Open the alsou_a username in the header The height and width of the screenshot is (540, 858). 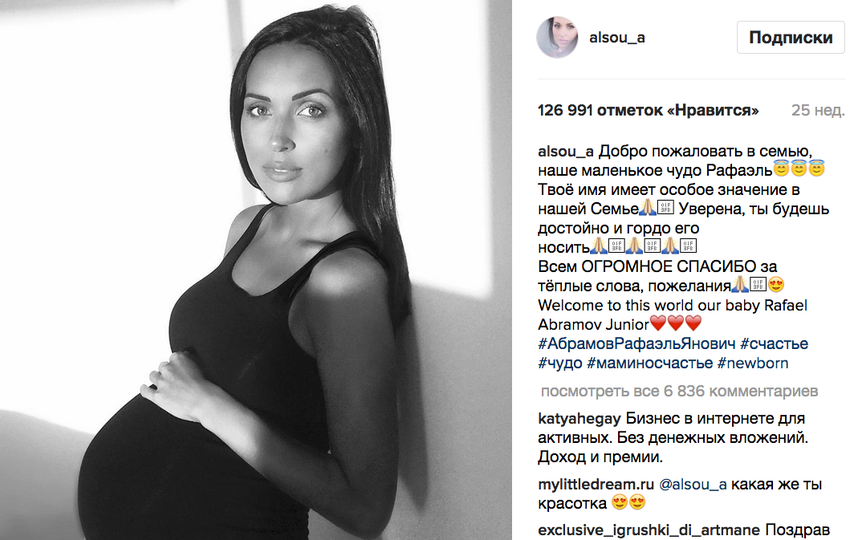tap(617, 37)
